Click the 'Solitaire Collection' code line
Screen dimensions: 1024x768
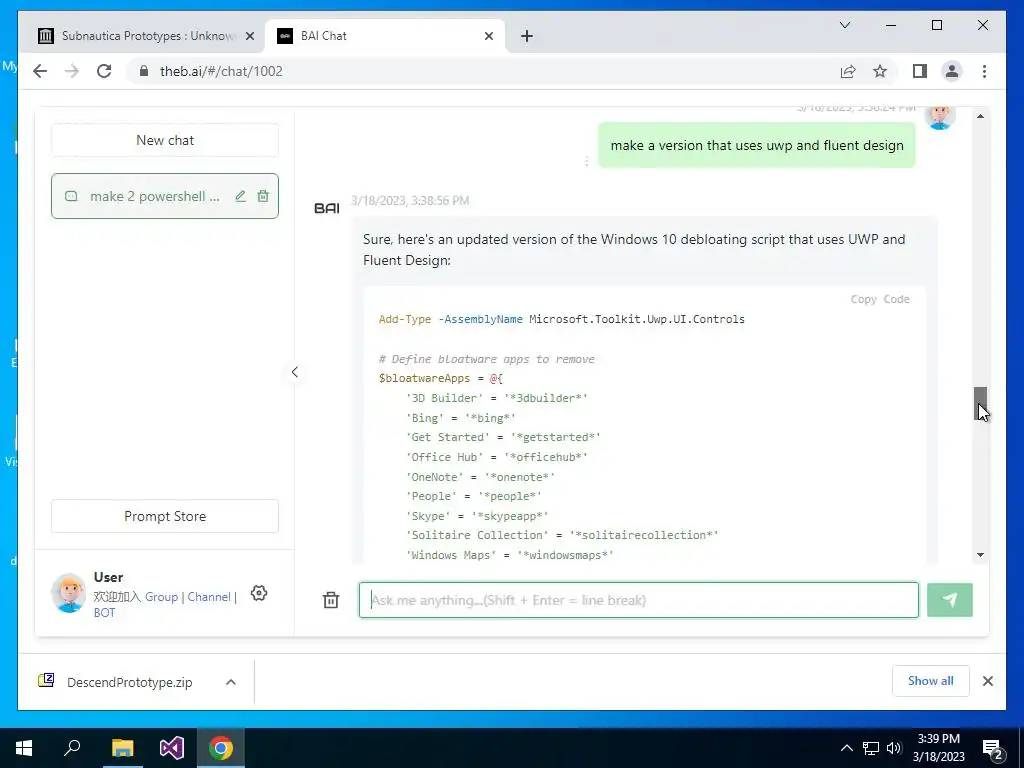click(562, 535)
